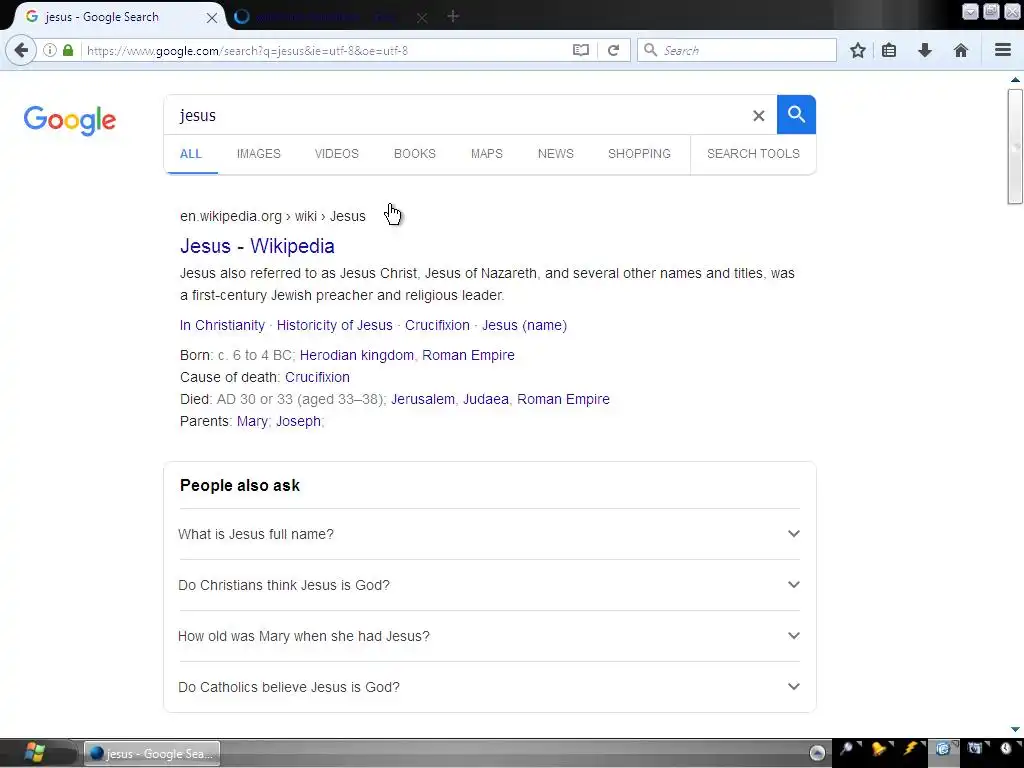This screenshot has width=1024, height=768.
Task: Open the downloads arrow icon
Action: (x=925, y=50)
